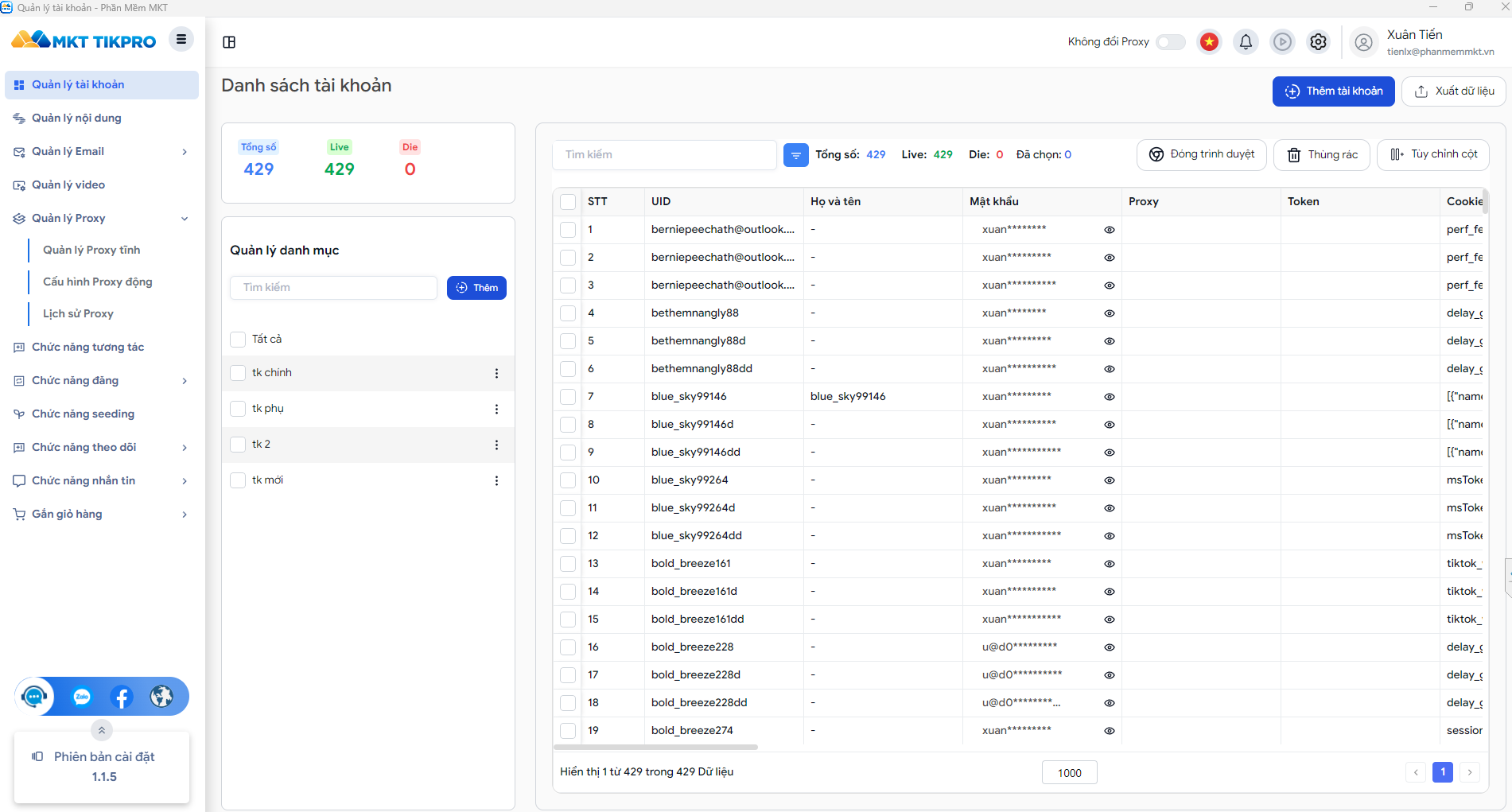Go to next page arrow
Screen dimensions: 1512x812
point(1470,772)
